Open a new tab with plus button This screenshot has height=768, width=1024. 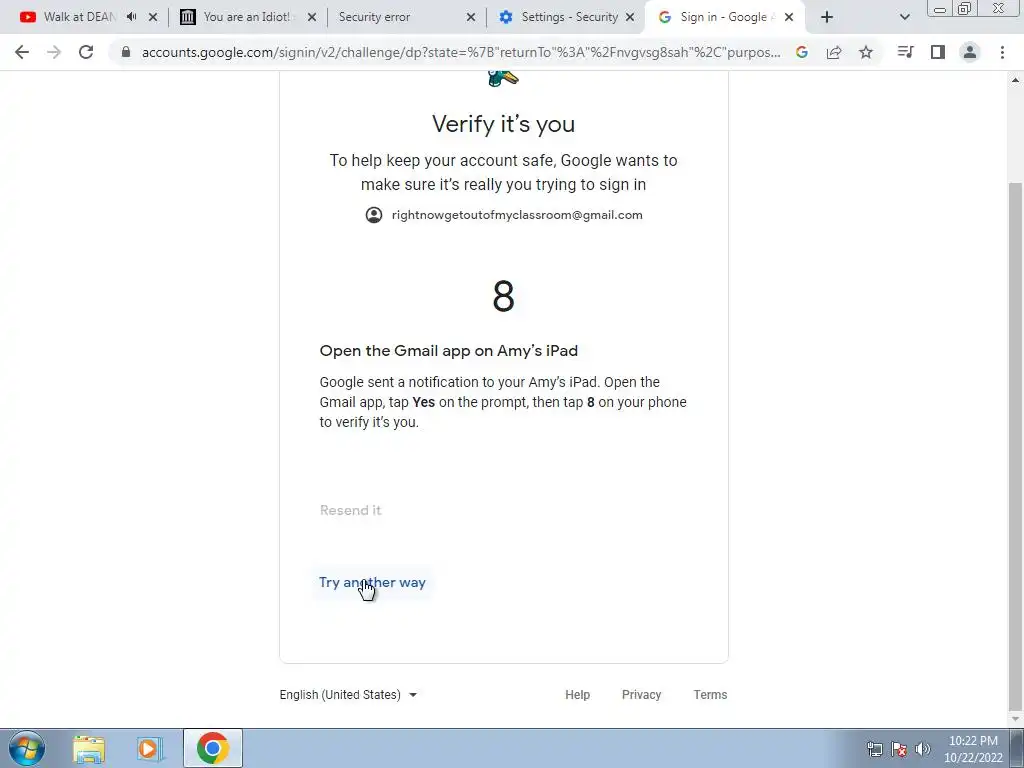827,18
